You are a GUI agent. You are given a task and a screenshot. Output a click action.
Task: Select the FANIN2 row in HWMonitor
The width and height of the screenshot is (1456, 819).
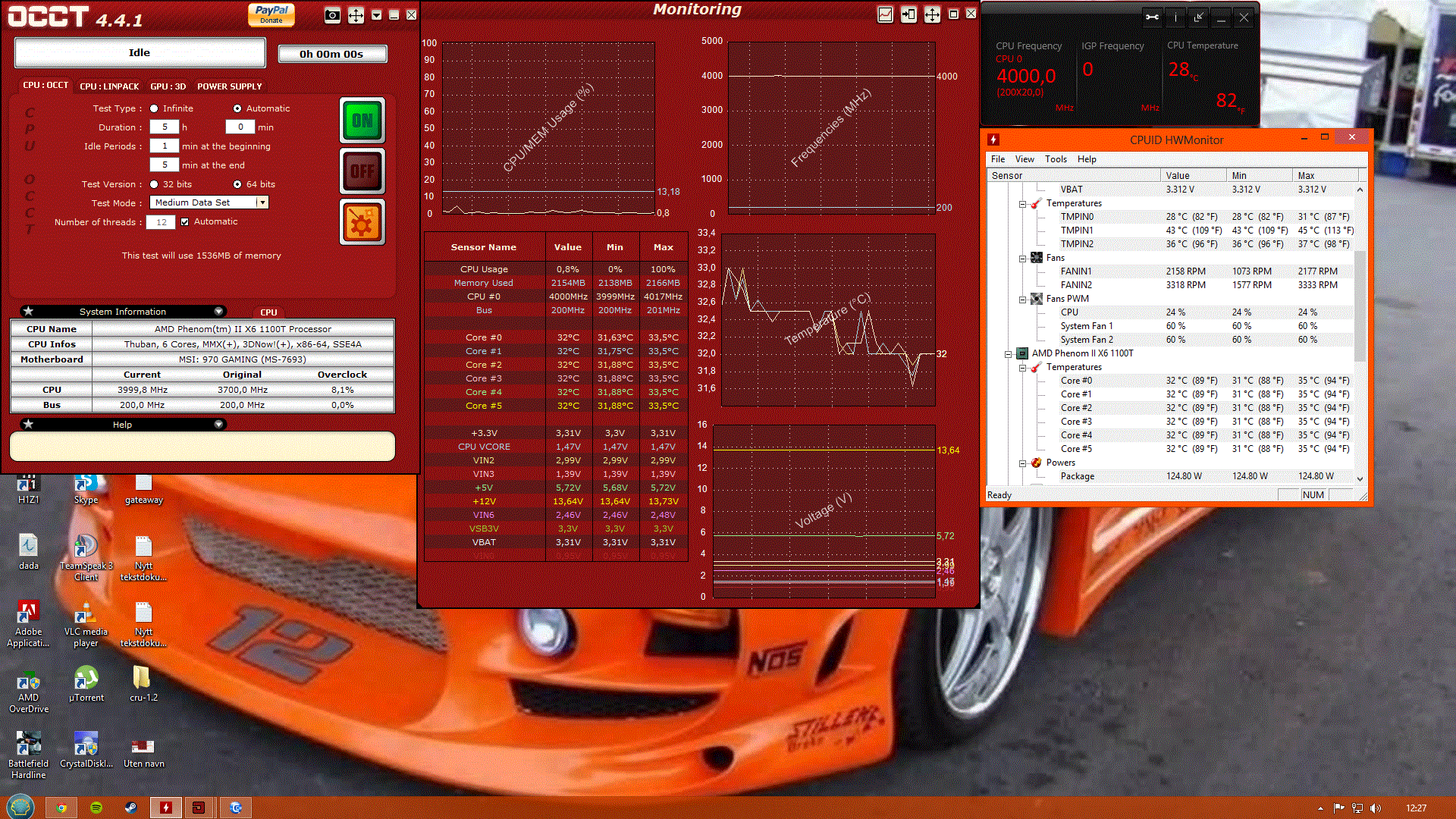[1170, 285]
